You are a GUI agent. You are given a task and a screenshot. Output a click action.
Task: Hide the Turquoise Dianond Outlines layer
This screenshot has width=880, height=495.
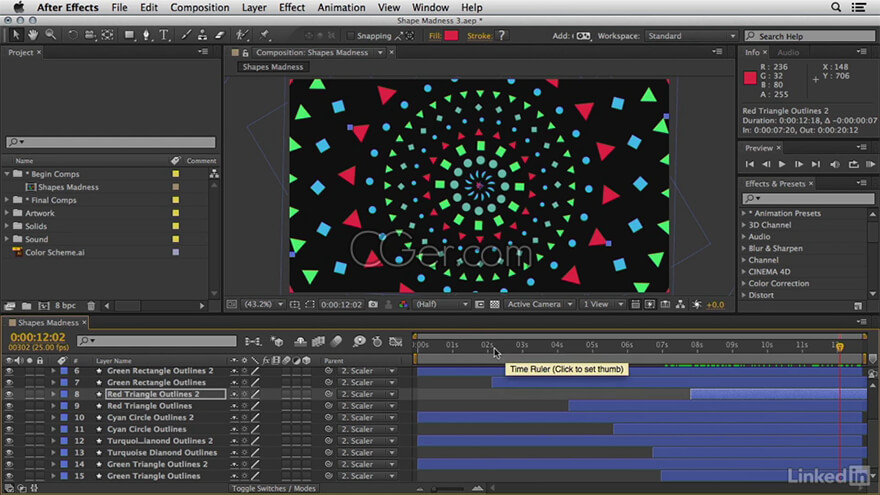click(x=9, y=452)
